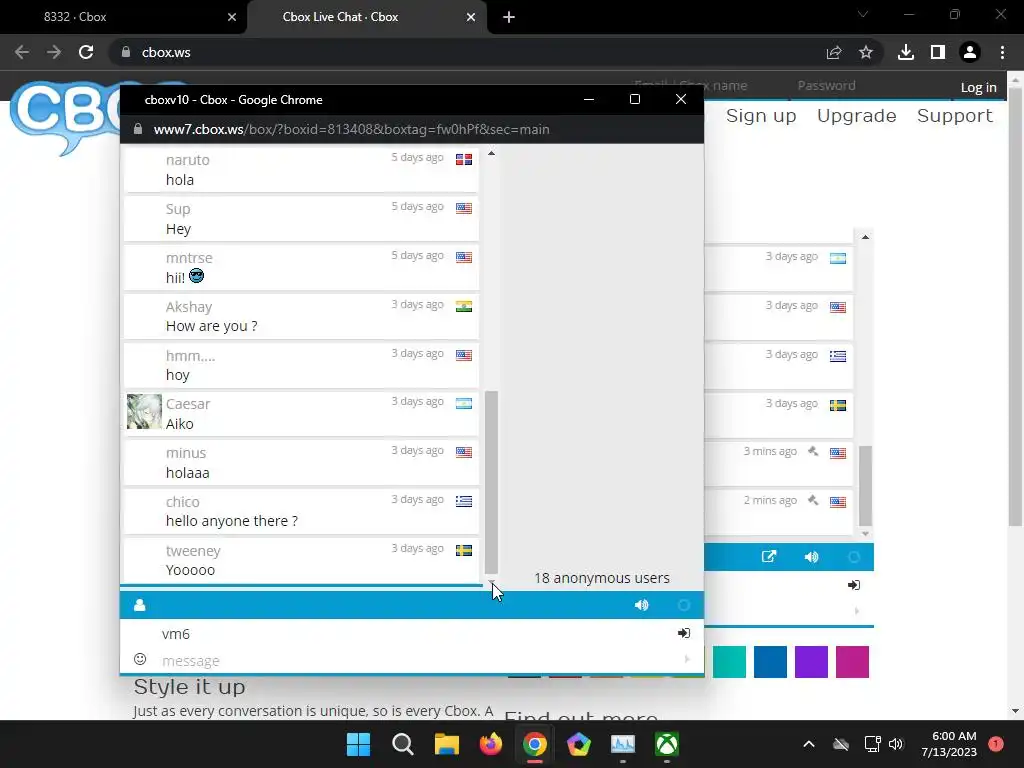The height and width of the screenshot is (768, 1024).
Task: Open the Sign up link
Action: tap(761, 116)
